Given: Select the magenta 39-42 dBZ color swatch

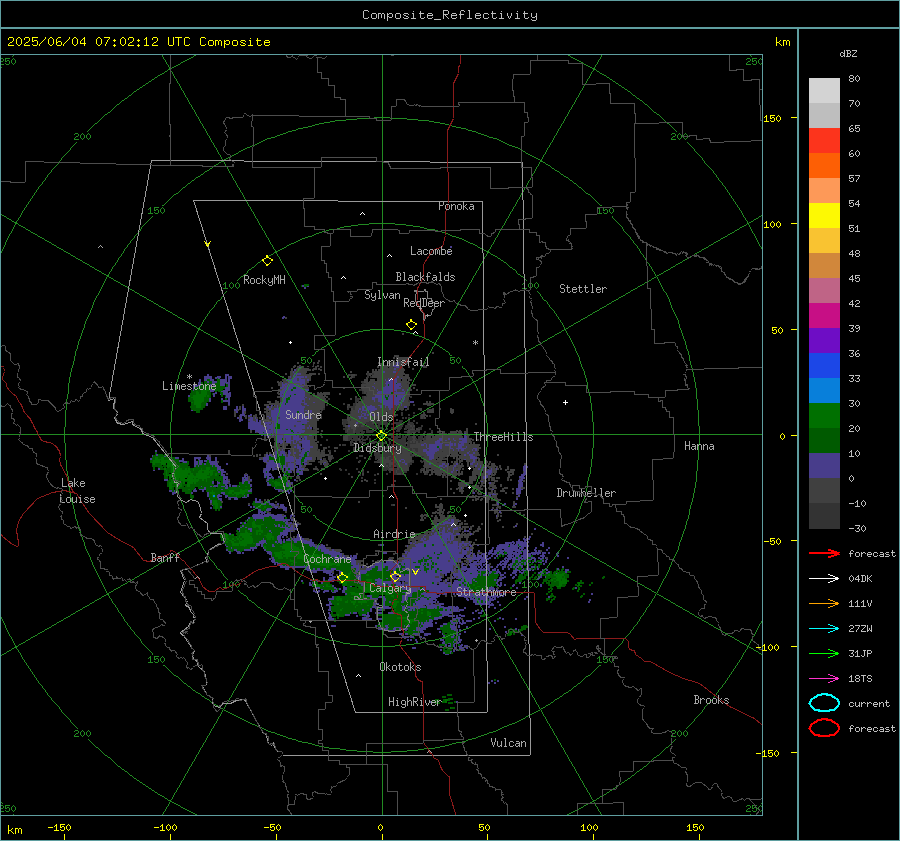Looking at the screenshot, I should click(824, 316).
